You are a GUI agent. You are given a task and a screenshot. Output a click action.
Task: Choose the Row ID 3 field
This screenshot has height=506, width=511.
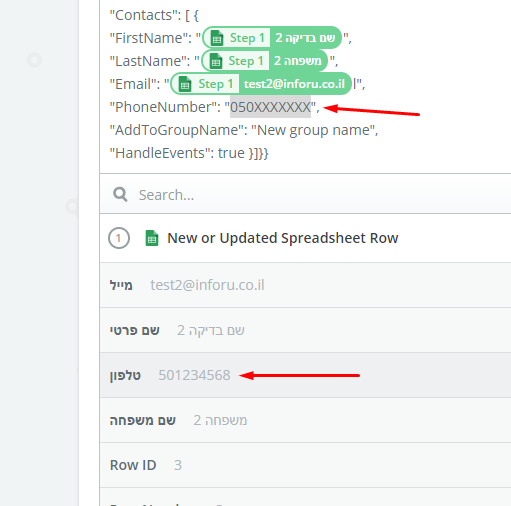(x=305, y=465)
